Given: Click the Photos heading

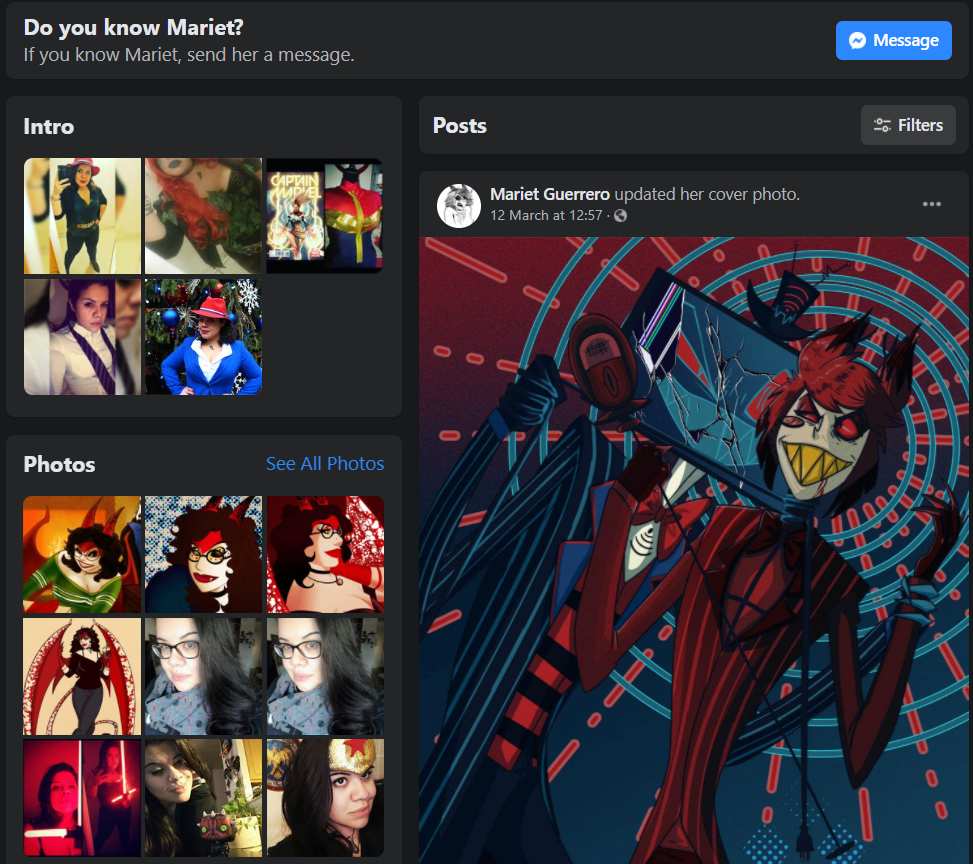Looking at the screenshot, I should [60, 464].
